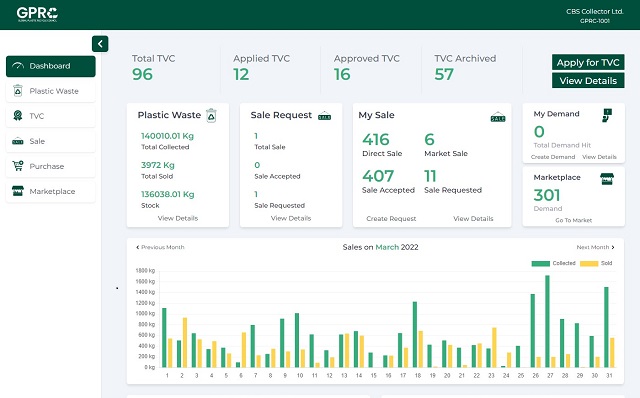640x398 pixels.
Task: Open View Details on My Sale card
Action: [473, 219]
